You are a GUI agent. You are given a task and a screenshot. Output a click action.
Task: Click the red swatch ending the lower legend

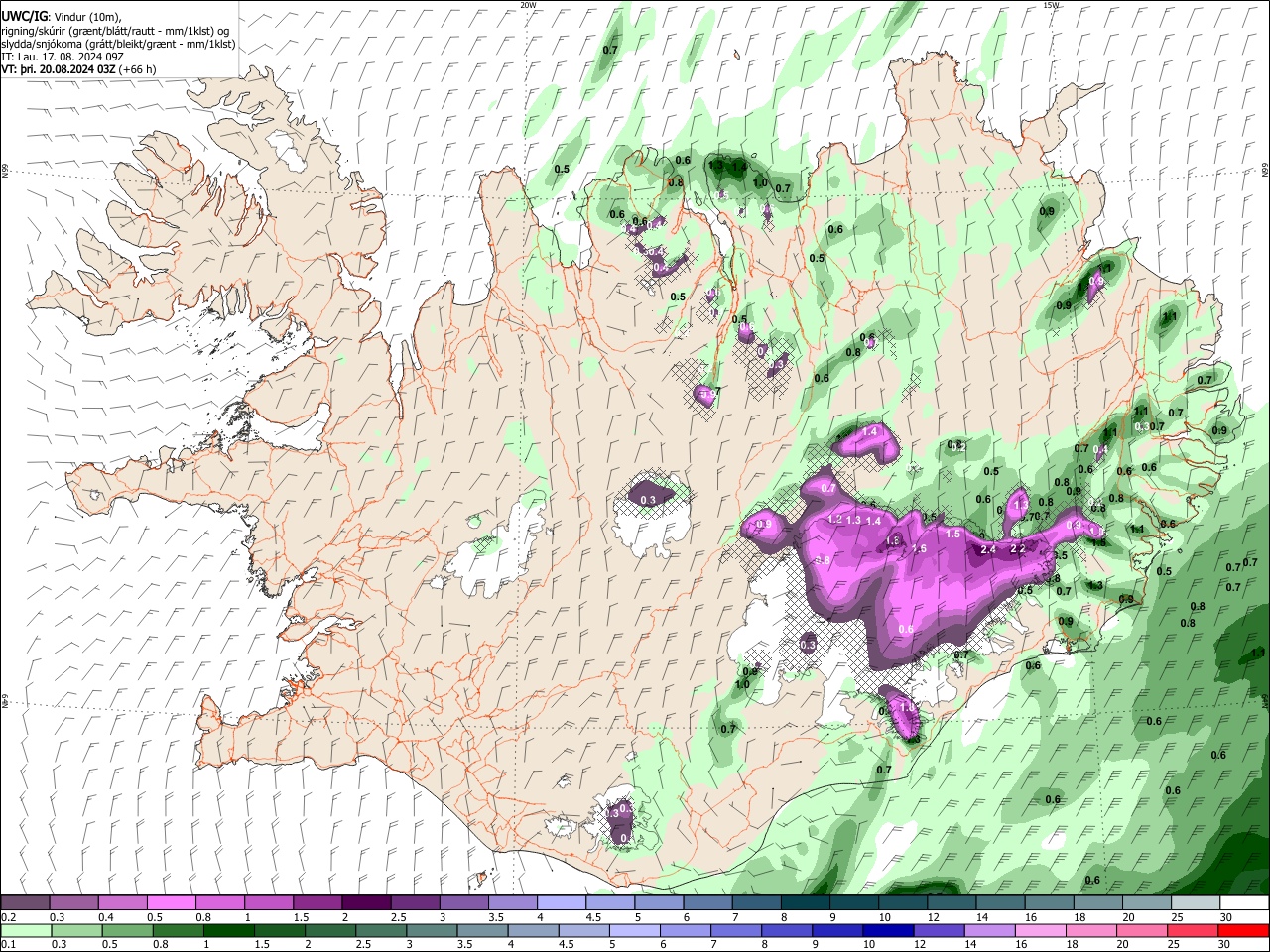pos(1242,930)
